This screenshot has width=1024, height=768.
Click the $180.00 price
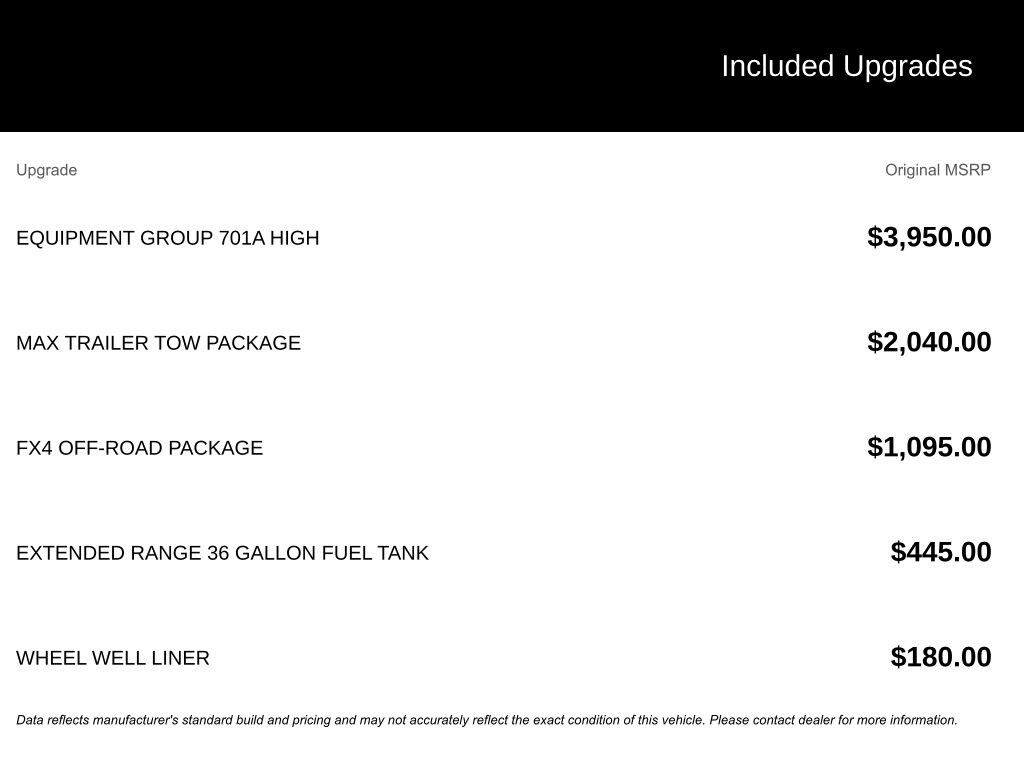point(941,657)
